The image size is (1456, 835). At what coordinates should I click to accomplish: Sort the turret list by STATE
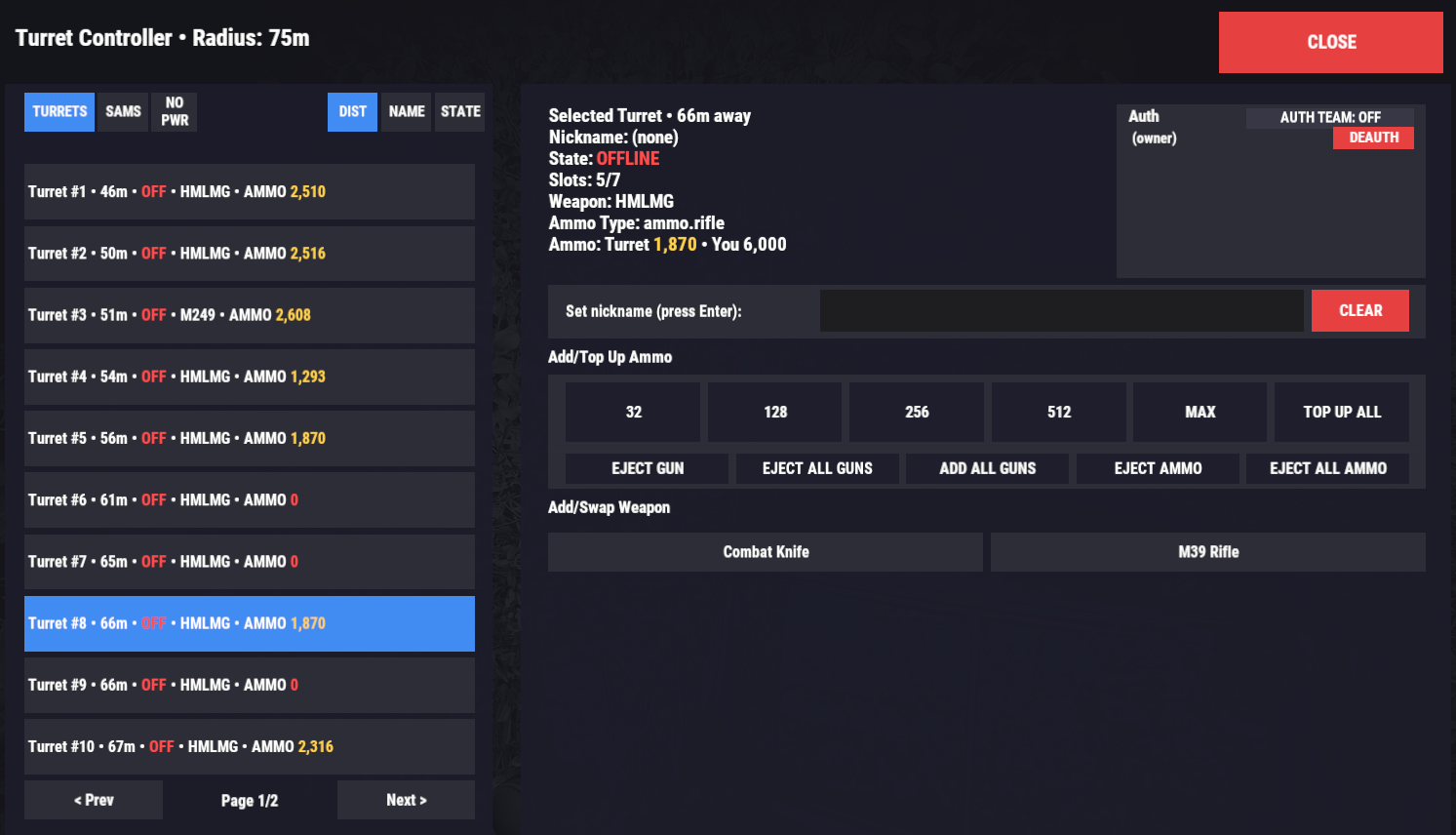460,112
